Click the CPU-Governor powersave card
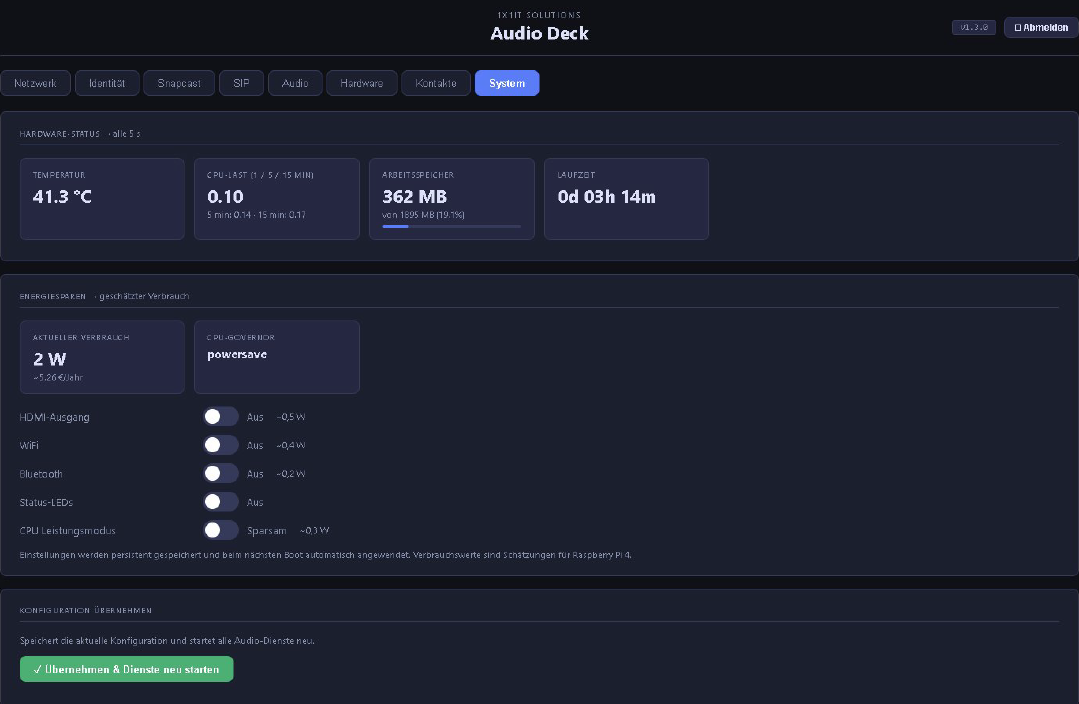Image resolution: width=1079 pixels, height=704 pixels. [x=277, y=357]
